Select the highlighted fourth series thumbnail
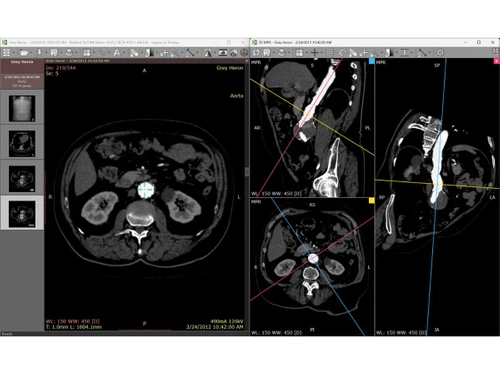This screenshot has width=500, height=375. pos(22,214)
